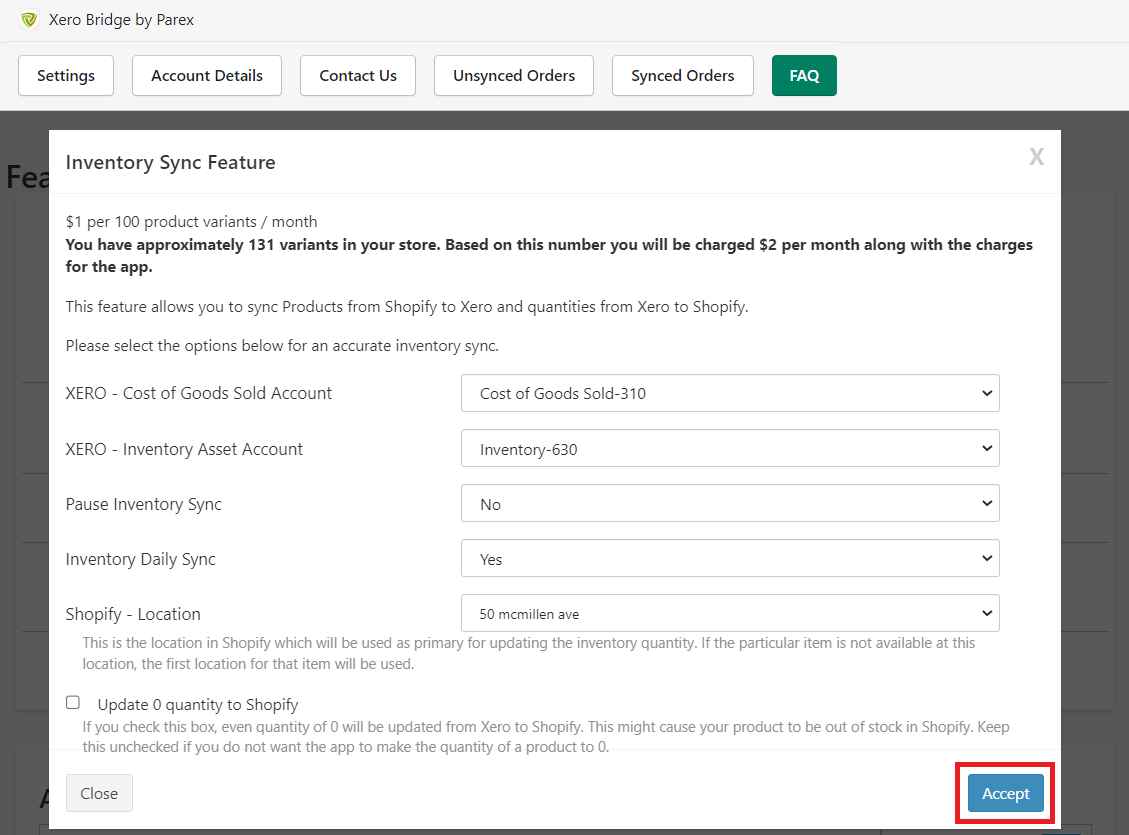
Task: Close the Inventory Sync popup
Action: [x=99, y=792]
